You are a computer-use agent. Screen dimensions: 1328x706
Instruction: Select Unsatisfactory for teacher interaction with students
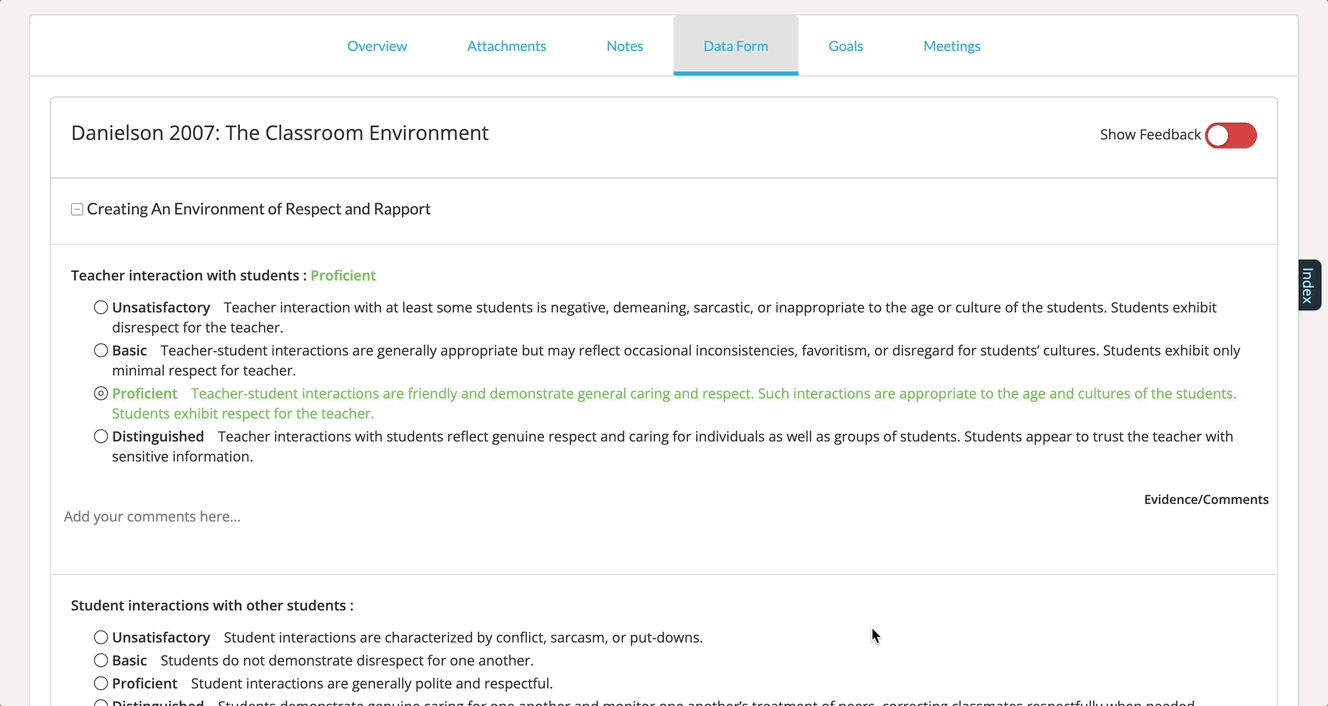tap(101, 308)
